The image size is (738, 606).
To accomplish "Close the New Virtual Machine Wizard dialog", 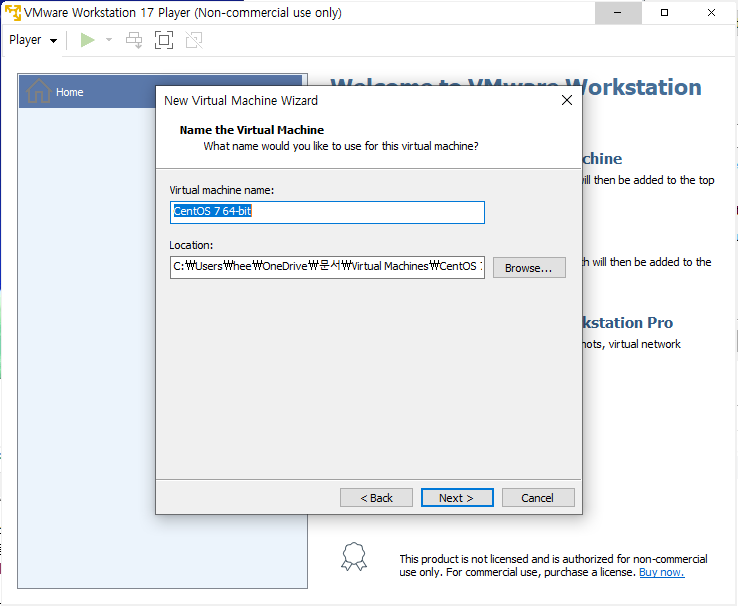I will [567, 100].
